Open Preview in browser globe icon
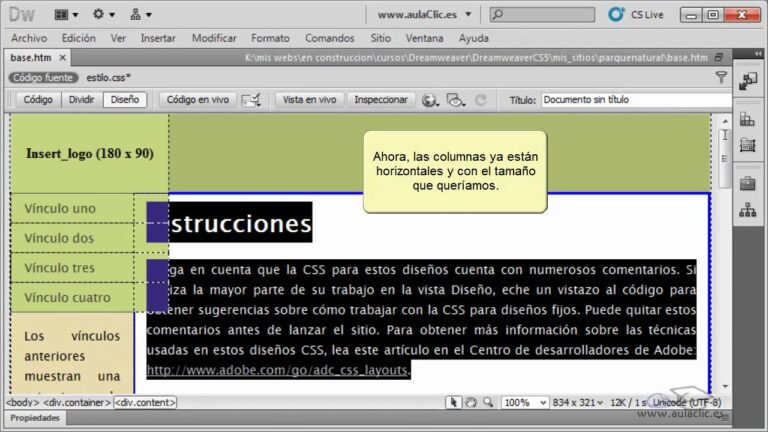Screen dimensions: 768x432 tap(430, 100)
